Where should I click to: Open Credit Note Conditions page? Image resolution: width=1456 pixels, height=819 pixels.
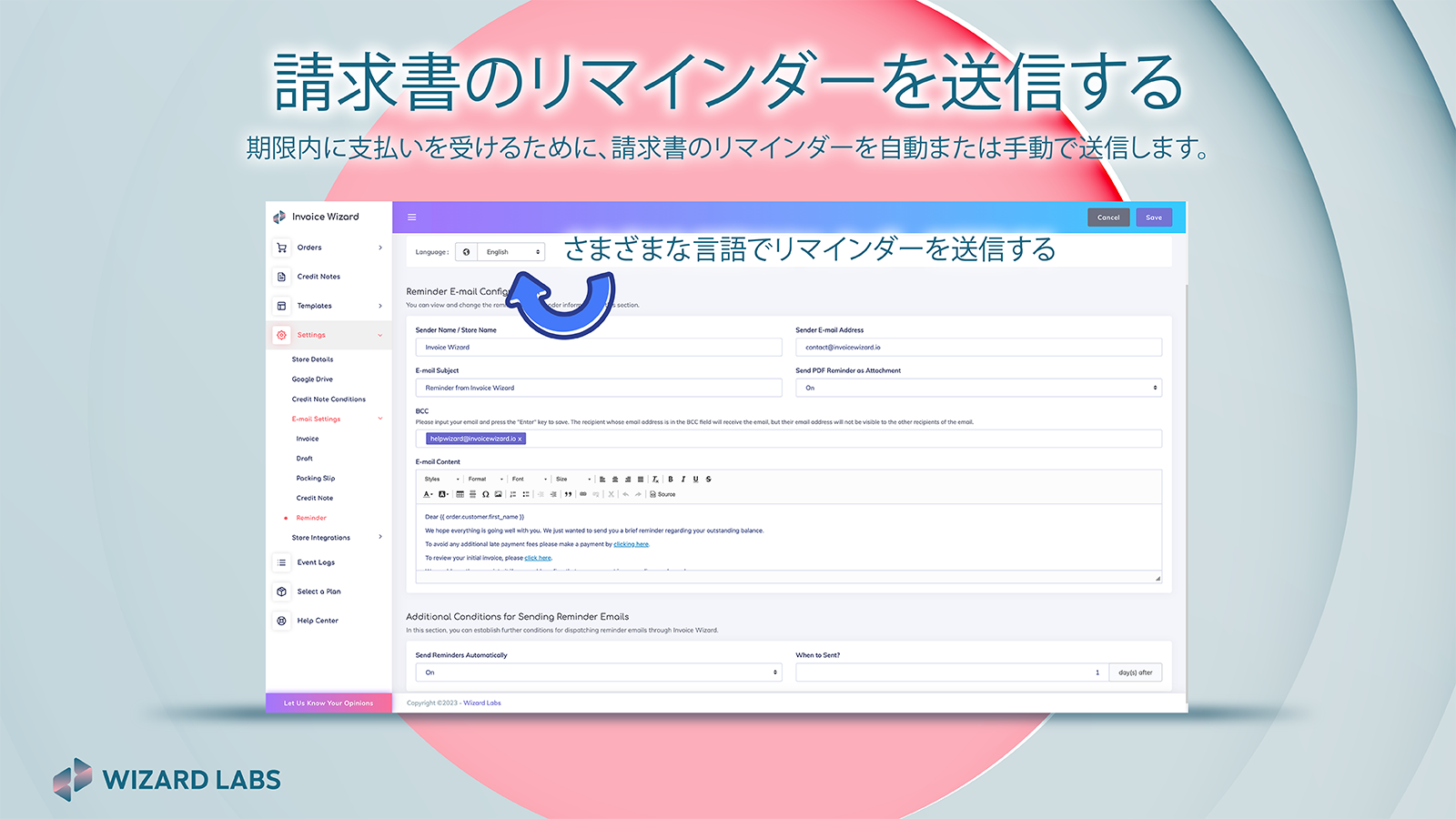pos(329,399)
